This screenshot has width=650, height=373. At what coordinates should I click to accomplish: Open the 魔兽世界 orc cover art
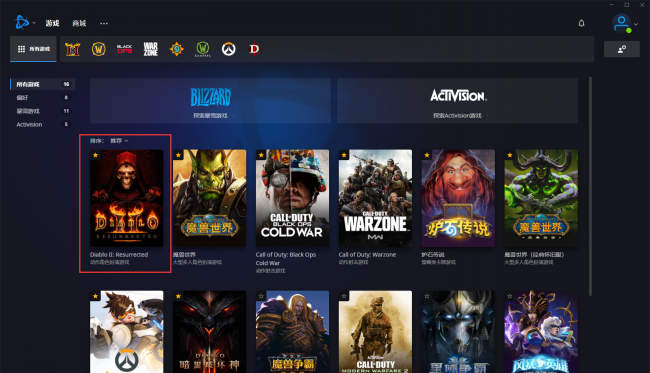click(x=209, y=198)
